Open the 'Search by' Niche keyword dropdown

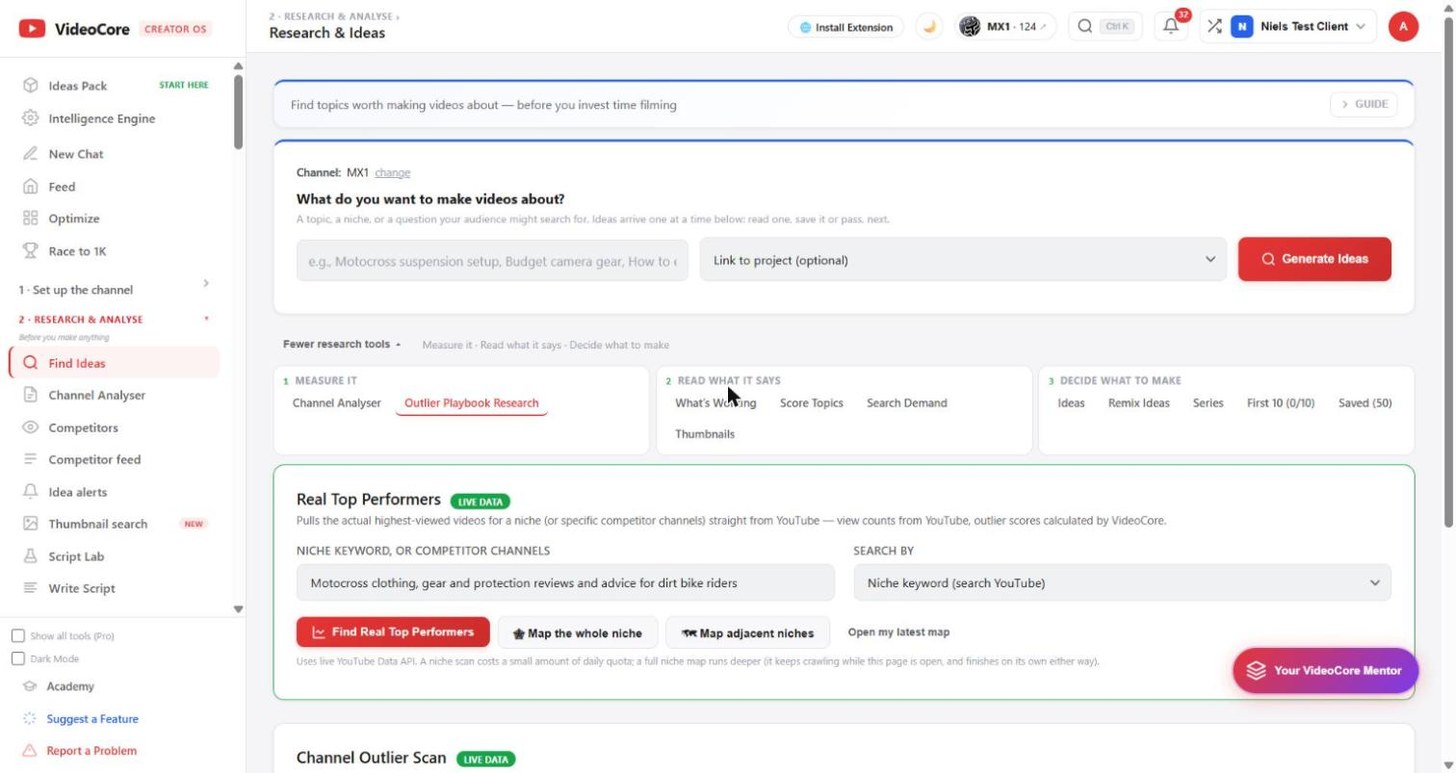click(x=1122, y=583)
